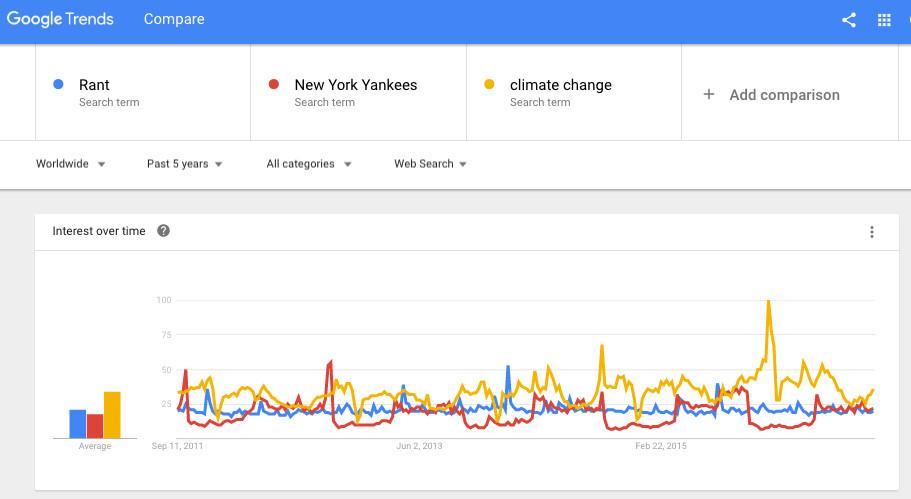Open the Past 5 years dropdown
Image resolution: width=911 pixels, height=499 pixels.
tap(184, 164)
